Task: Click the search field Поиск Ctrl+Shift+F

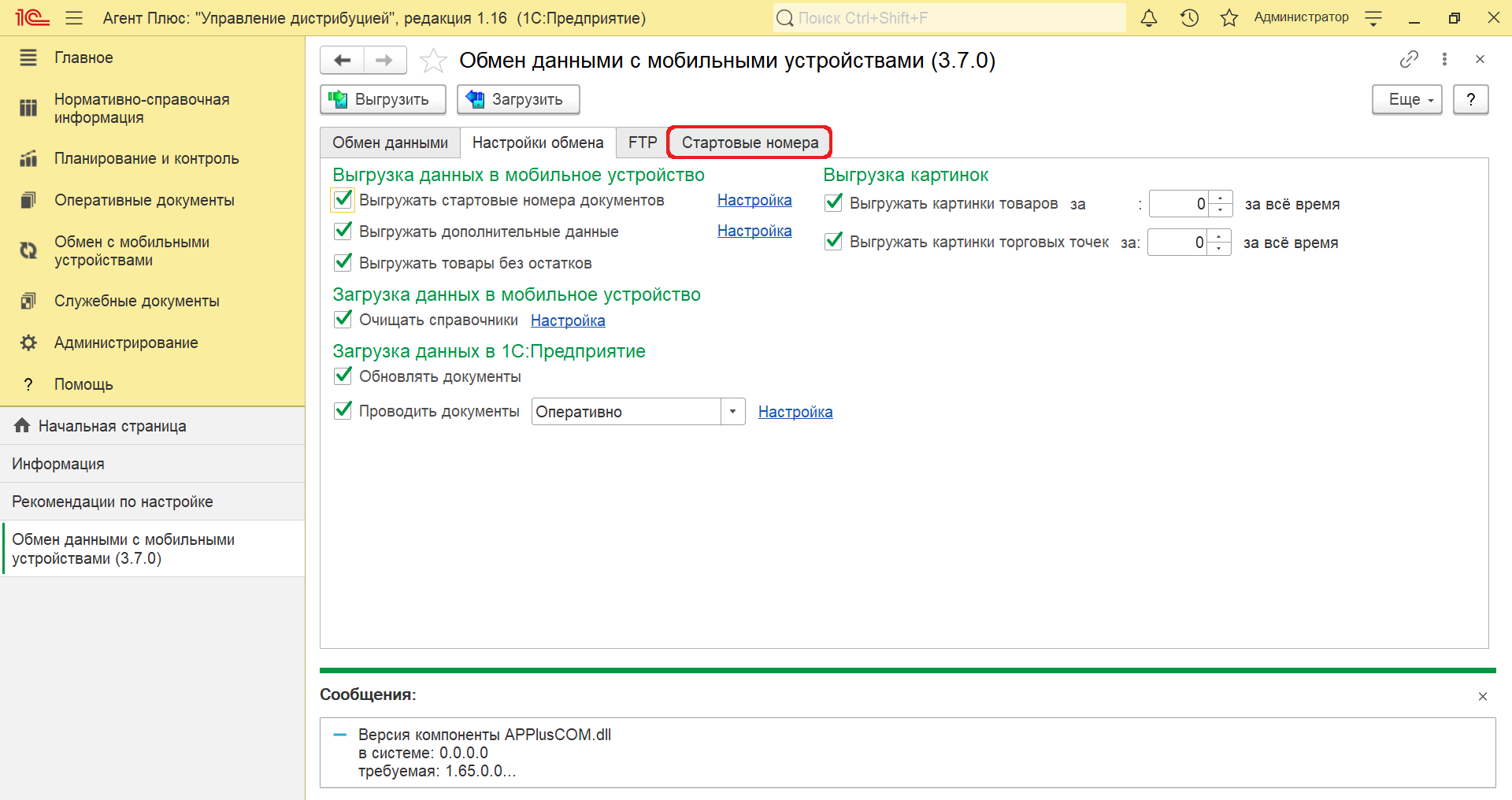Action: [x=949, y=18]
